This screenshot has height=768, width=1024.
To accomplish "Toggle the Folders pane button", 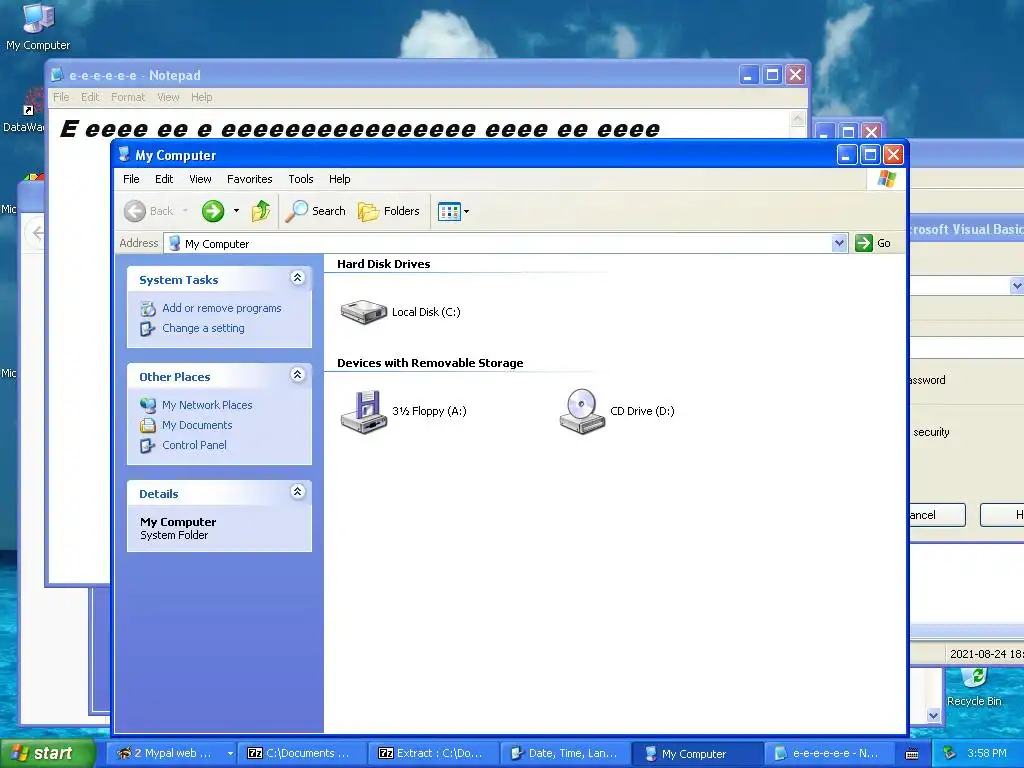I will 389,211.
